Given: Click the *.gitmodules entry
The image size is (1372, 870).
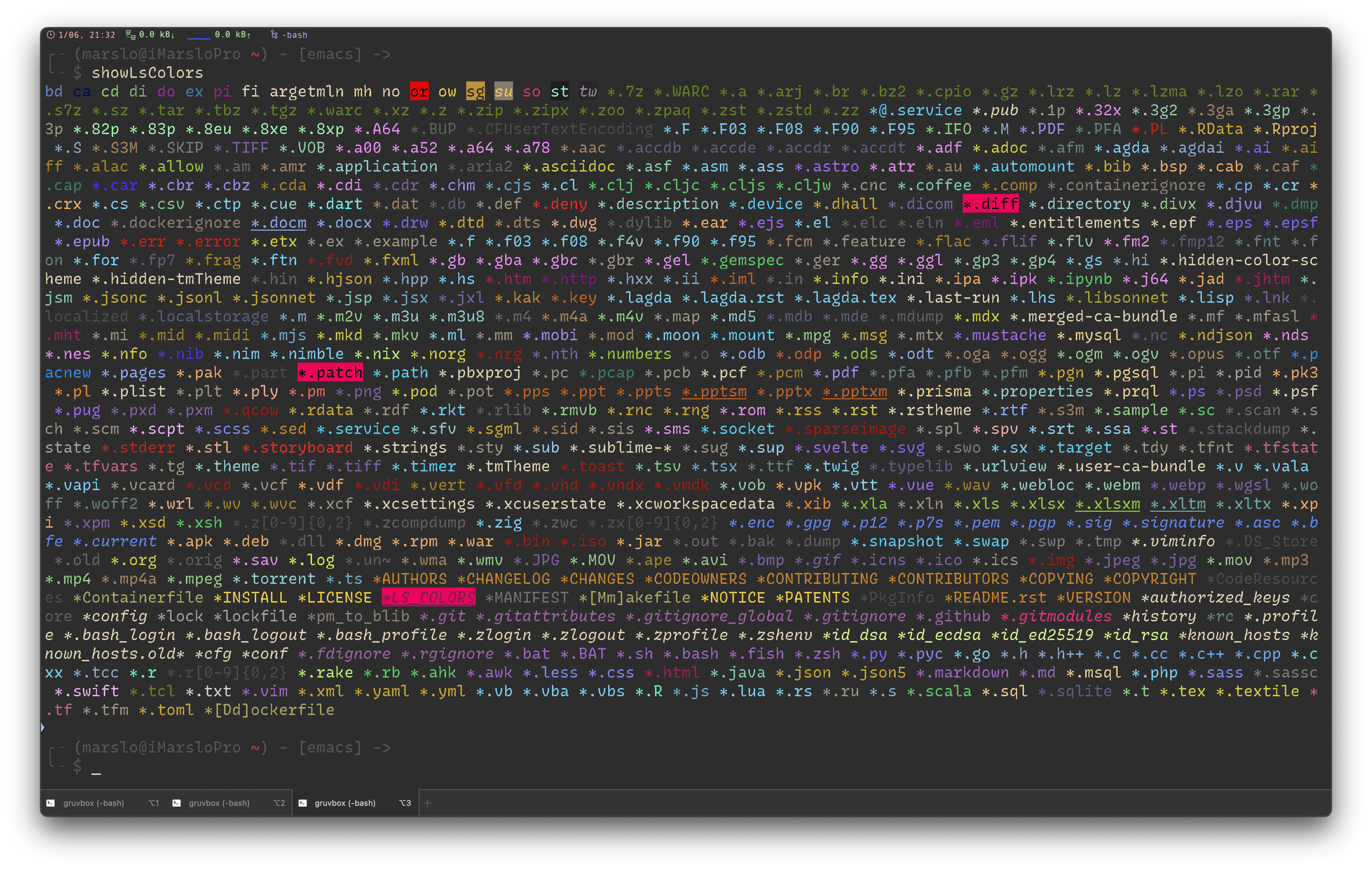Looking at the screenshot, I should [1056, 616].
